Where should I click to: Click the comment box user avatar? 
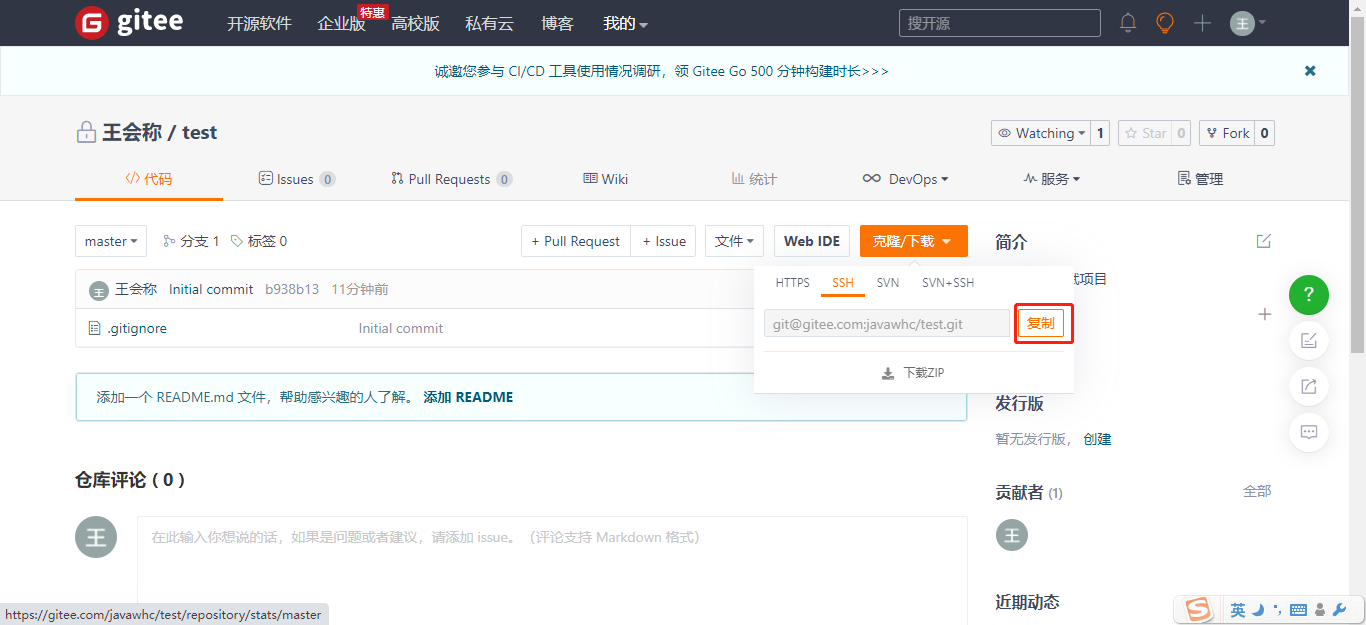click(x=96, y=537)
